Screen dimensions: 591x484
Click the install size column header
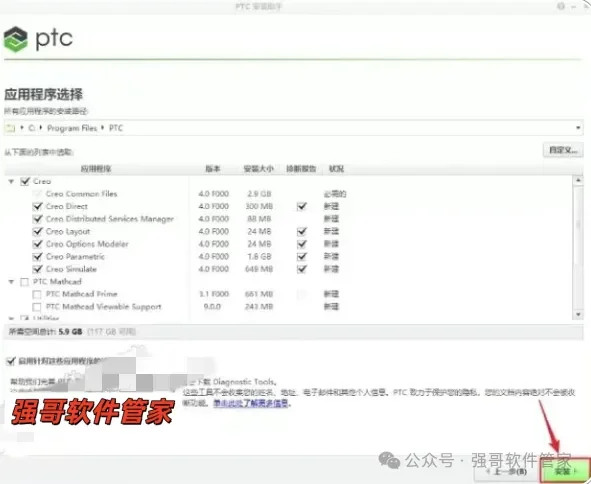click(x=259, y=169)
